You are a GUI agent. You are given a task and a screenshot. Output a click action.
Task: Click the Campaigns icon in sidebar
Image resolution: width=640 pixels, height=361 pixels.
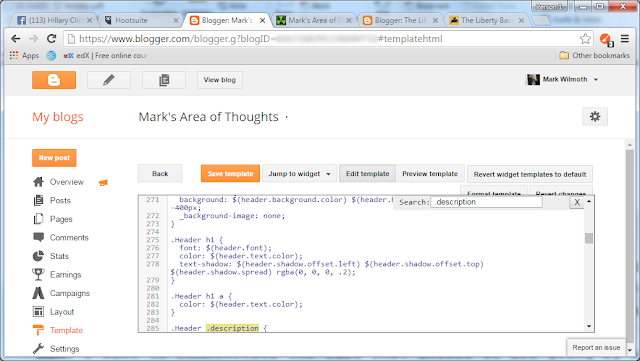38,293
